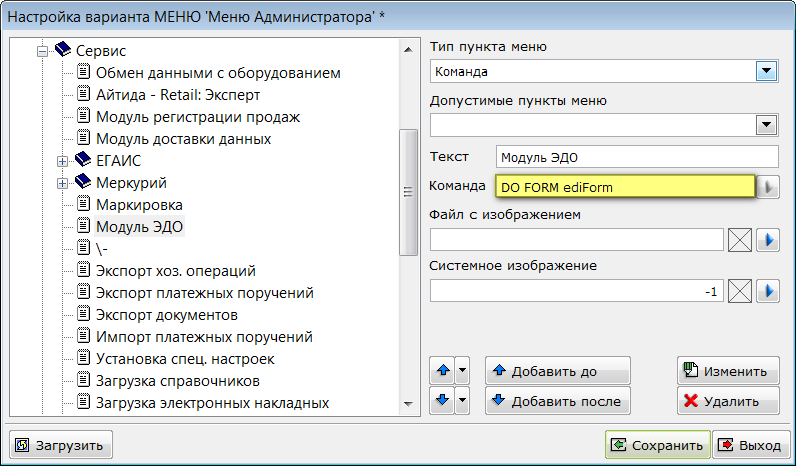Save changes with the Сохранить button
The width and height of the screenshot is (796, 466).
657,445
